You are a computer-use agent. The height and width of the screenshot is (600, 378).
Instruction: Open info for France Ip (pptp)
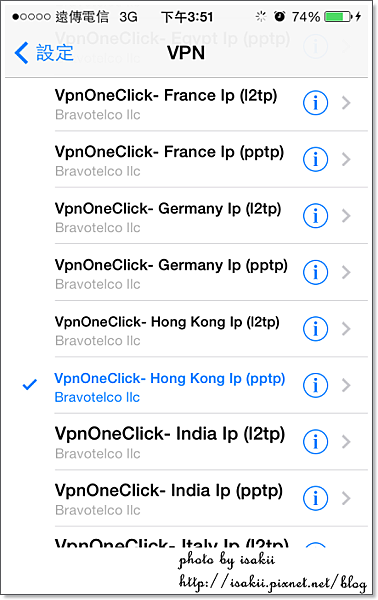coord(315,159)
